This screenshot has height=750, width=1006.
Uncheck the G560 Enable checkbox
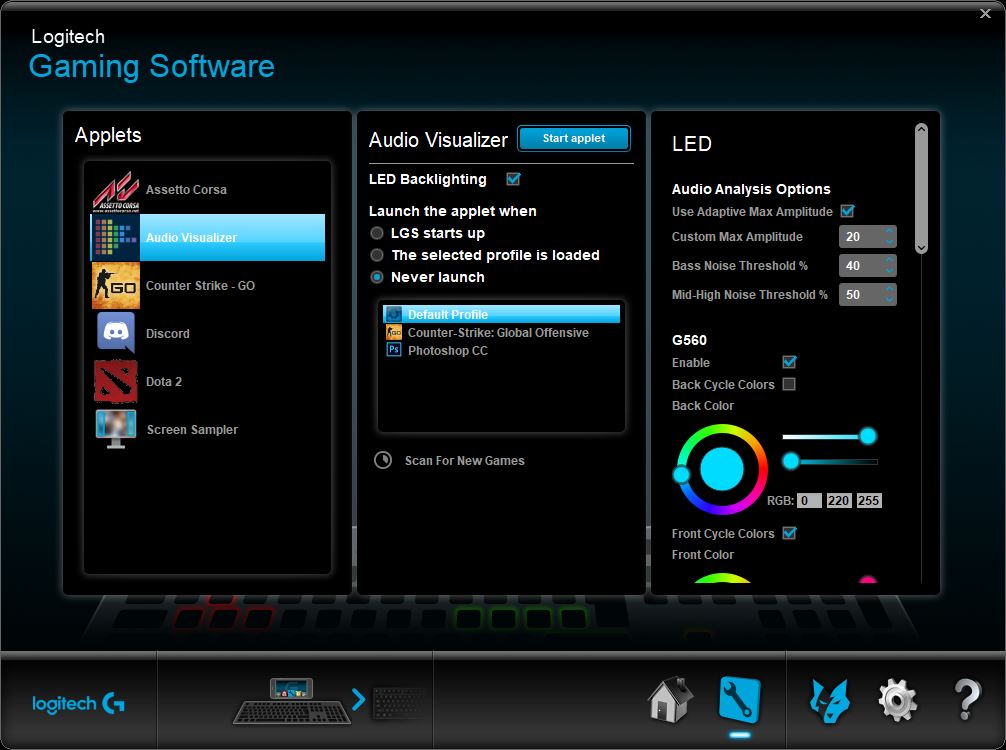pyautogui.click(x=789, y=362)
